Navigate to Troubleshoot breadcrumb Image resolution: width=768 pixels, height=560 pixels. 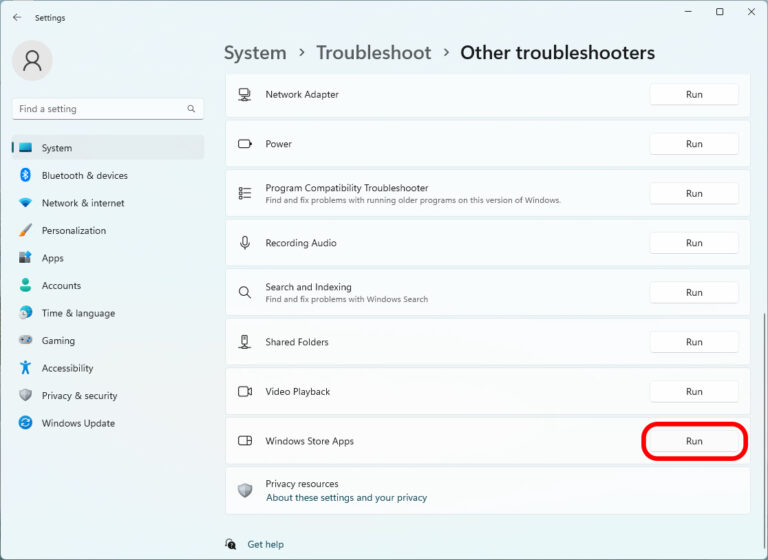tap(374, 53)
